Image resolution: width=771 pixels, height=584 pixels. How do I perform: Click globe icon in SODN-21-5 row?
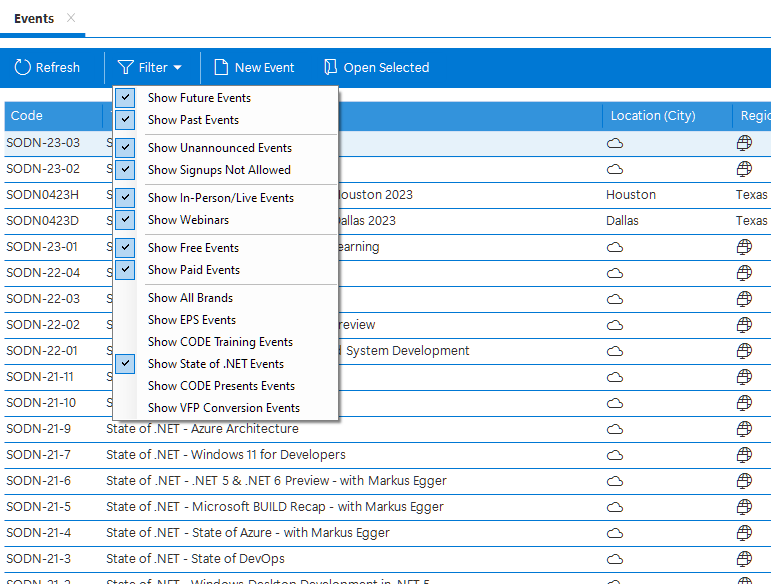(744, 507)
